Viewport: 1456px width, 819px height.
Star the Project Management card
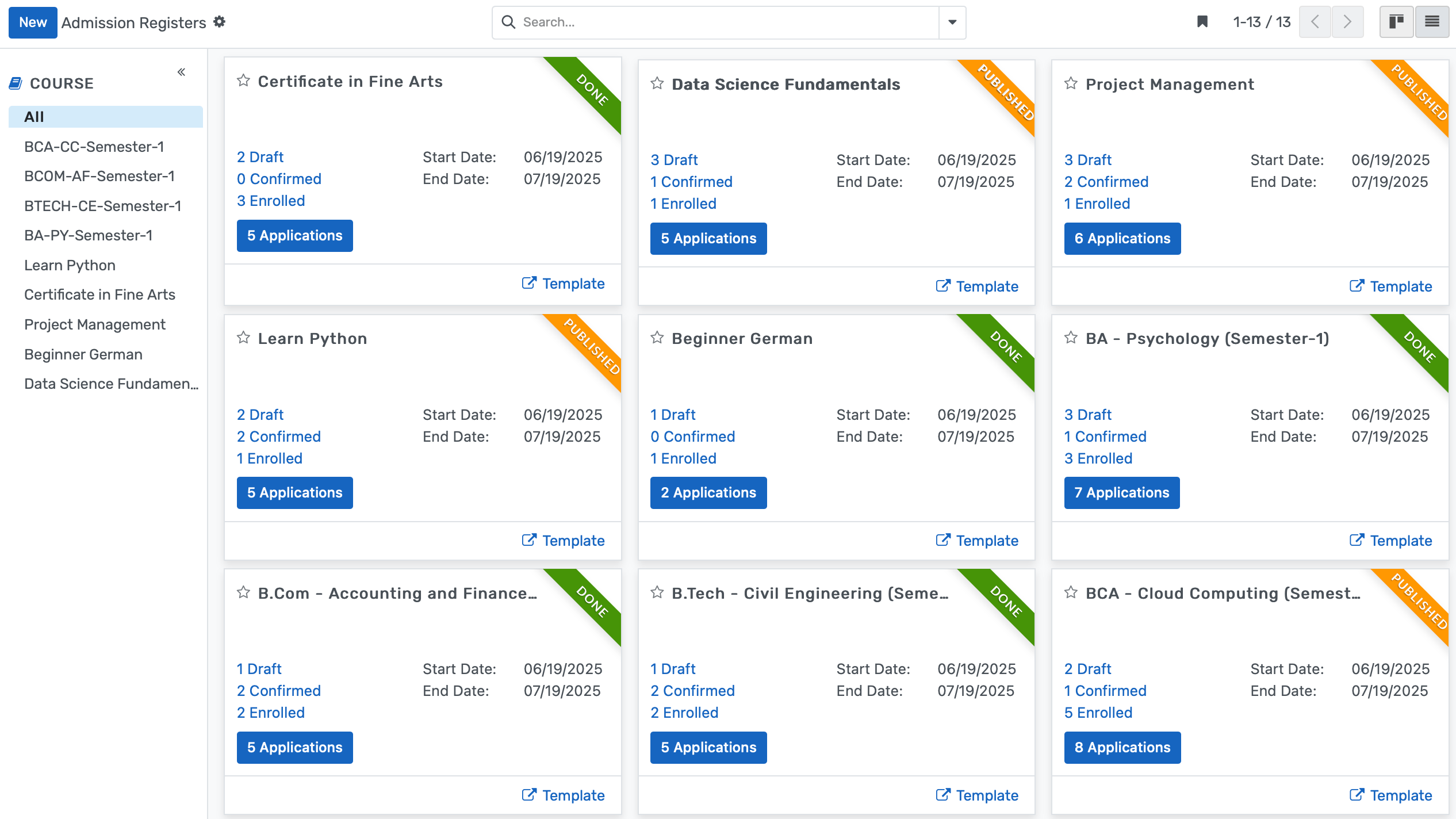(1071, 83)
